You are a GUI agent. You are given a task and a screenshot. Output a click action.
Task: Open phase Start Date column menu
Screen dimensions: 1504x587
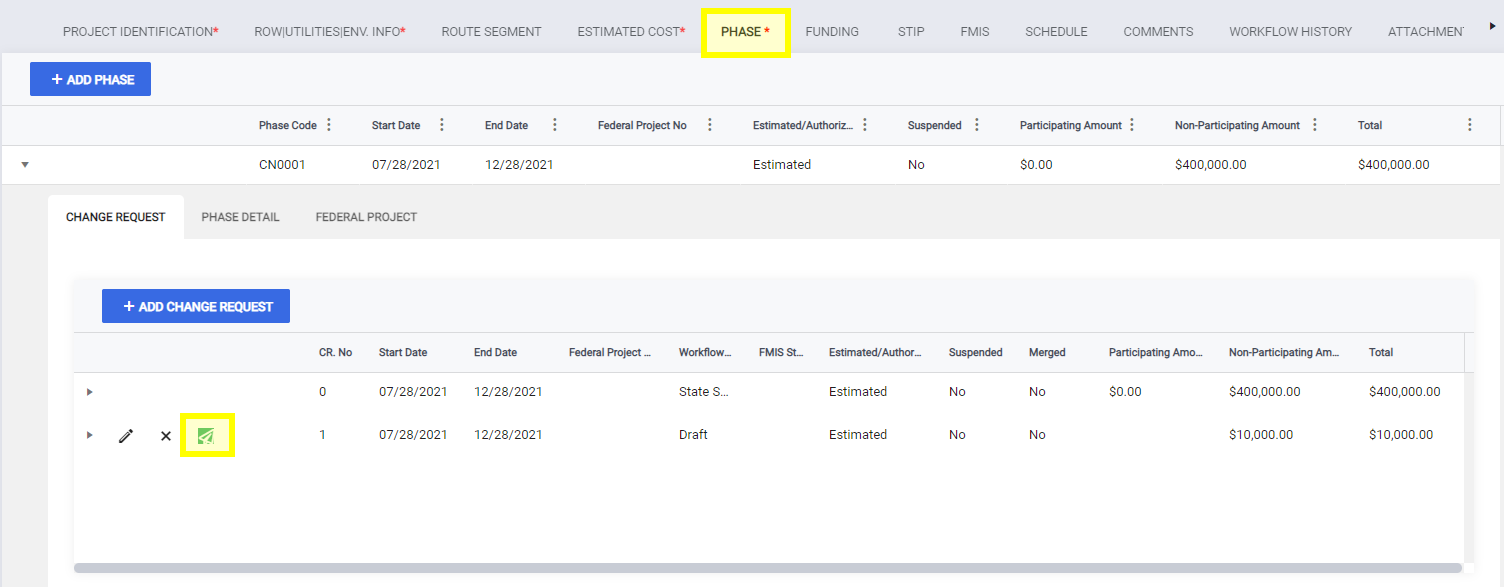pyautogui.click(x=442, y=125)
